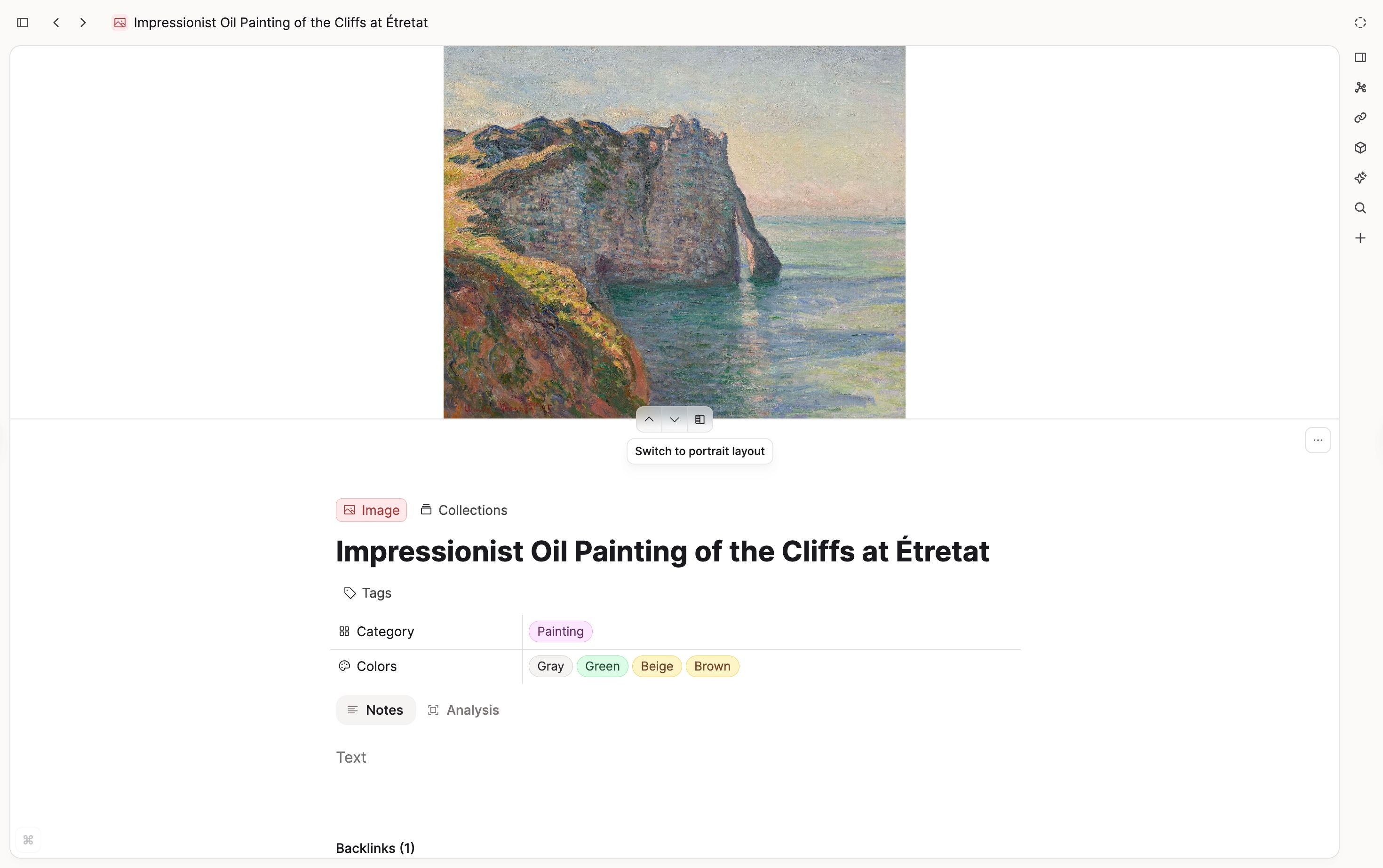Open the cube objects icon
Viewport: 1383px width, 868px height.
(1360, 148)
